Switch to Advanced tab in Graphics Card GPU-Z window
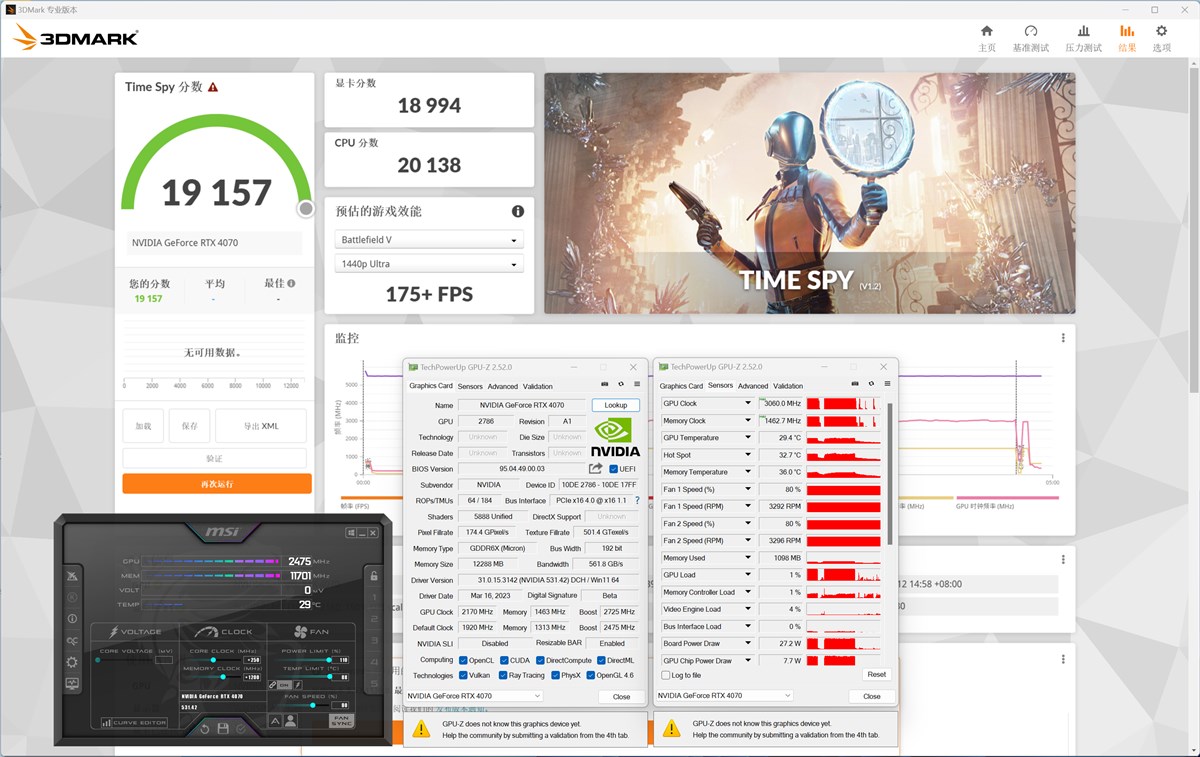Image resolution: width=1200 pixels, height=757 pixels. (x=503, y=386)
